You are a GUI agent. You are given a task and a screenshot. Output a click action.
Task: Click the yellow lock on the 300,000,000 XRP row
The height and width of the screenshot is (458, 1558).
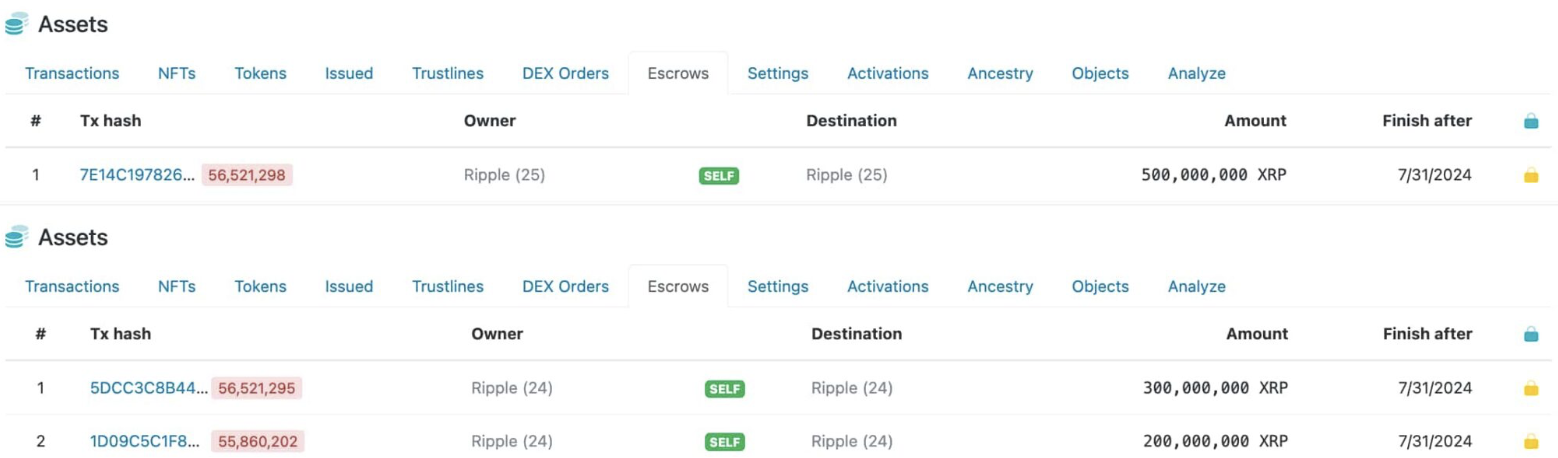[x=1530, y=388]
